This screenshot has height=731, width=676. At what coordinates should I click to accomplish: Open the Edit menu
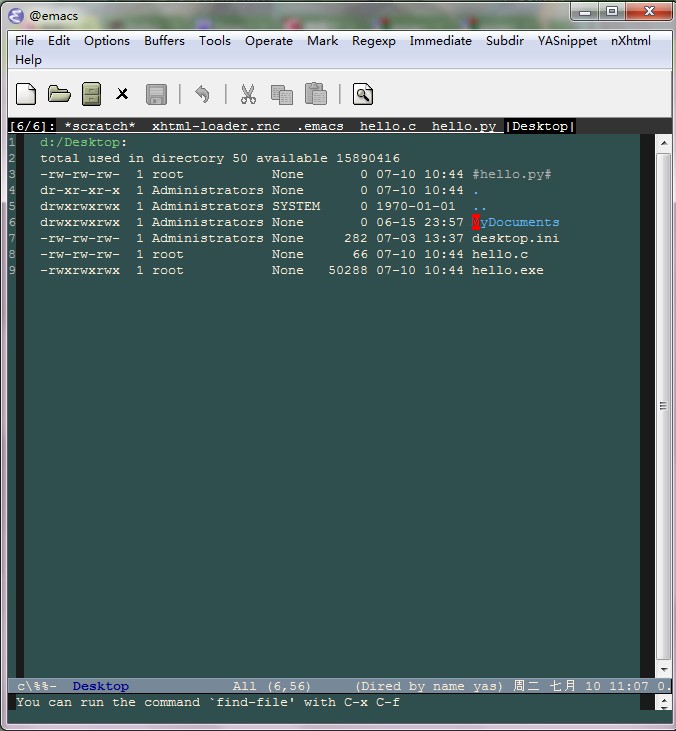59,41
